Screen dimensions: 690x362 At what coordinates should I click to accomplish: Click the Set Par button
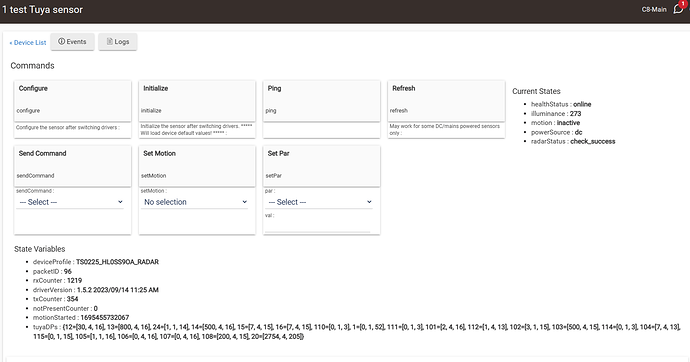(x=322, y=166)
